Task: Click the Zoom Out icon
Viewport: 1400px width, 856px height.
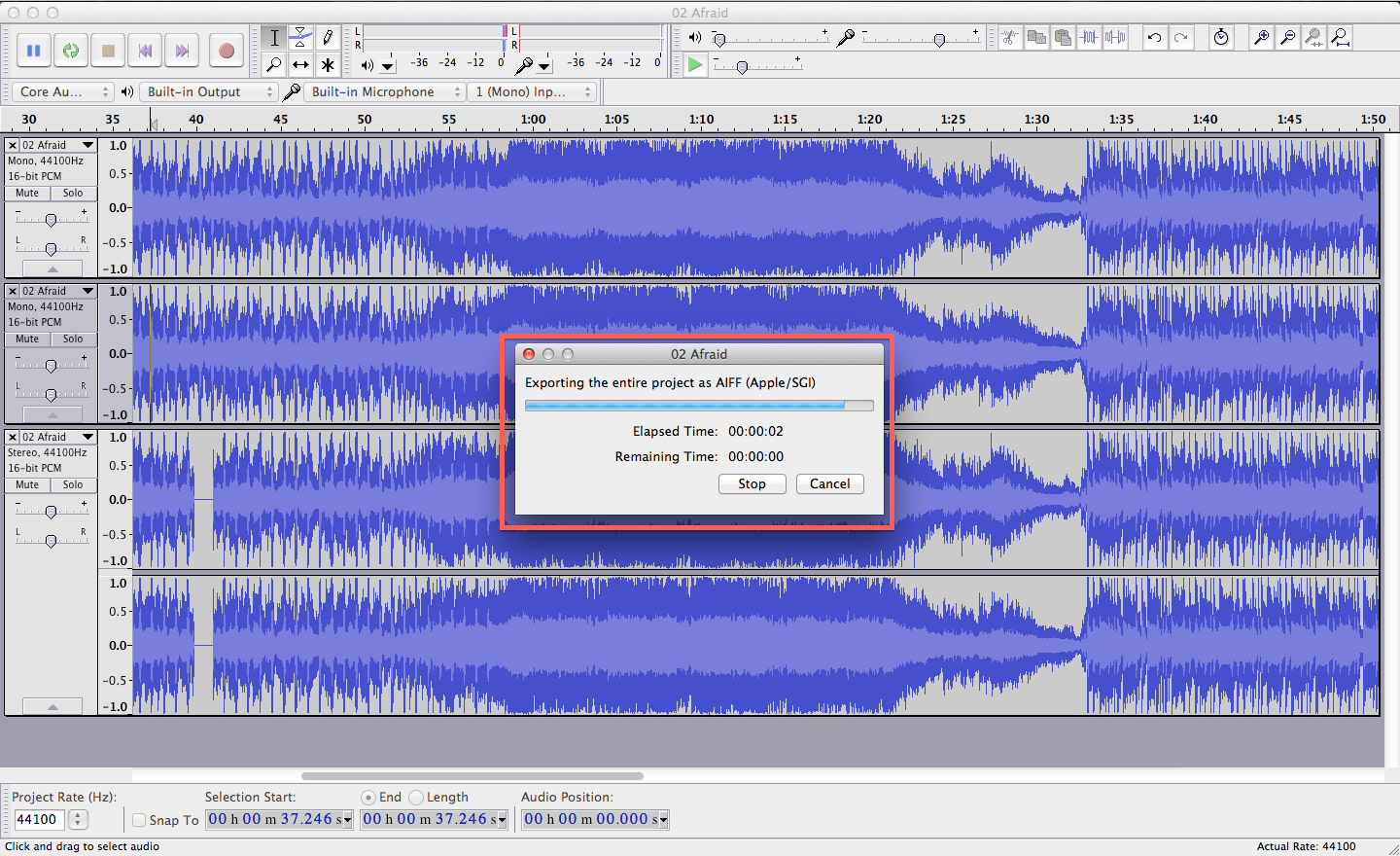Action: coord(1287,38)
